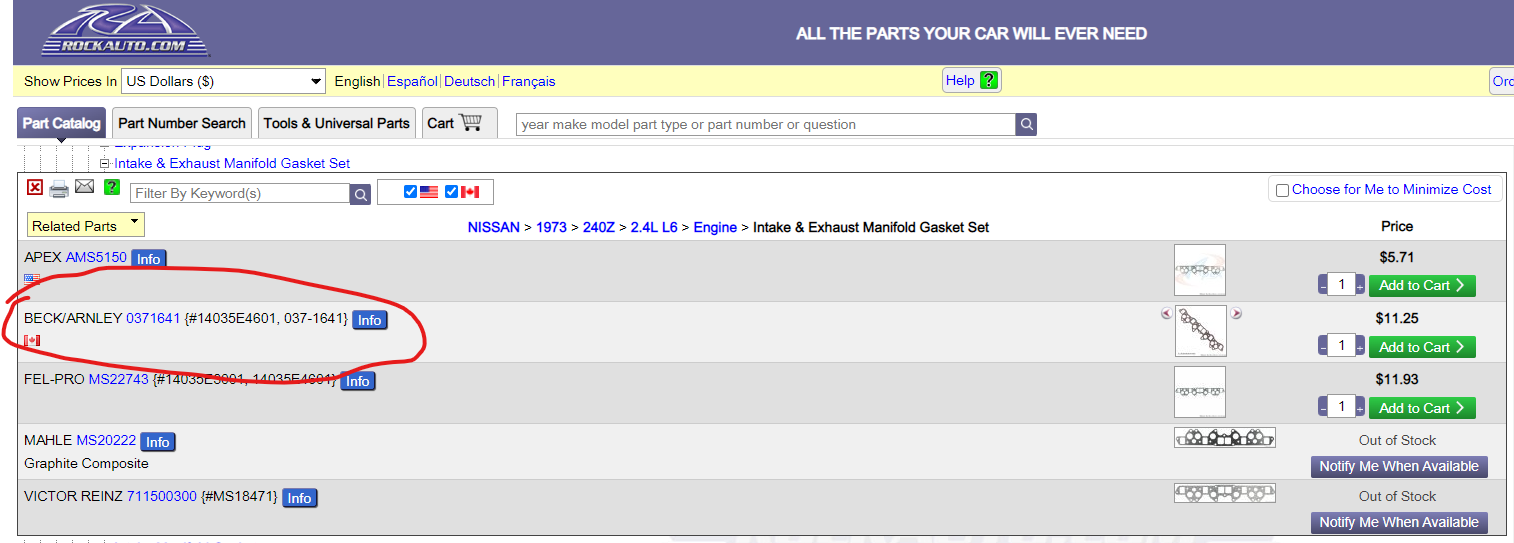1514x543 pixels.
Task: Click the main search magnifier button
Action: pos(1026,124)
